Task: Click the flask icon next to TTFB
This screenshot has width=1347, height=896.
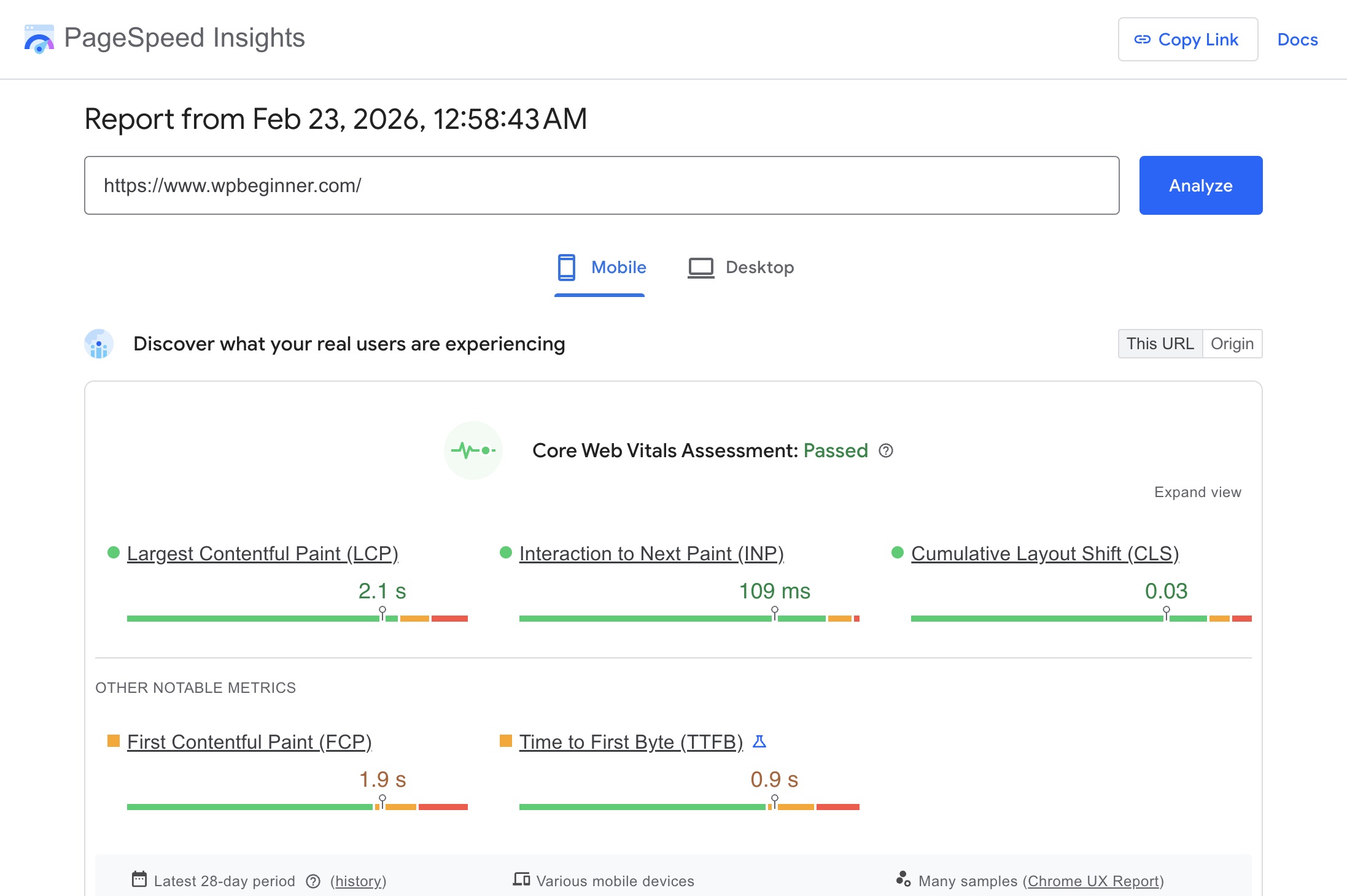Action: click(761, 741)
